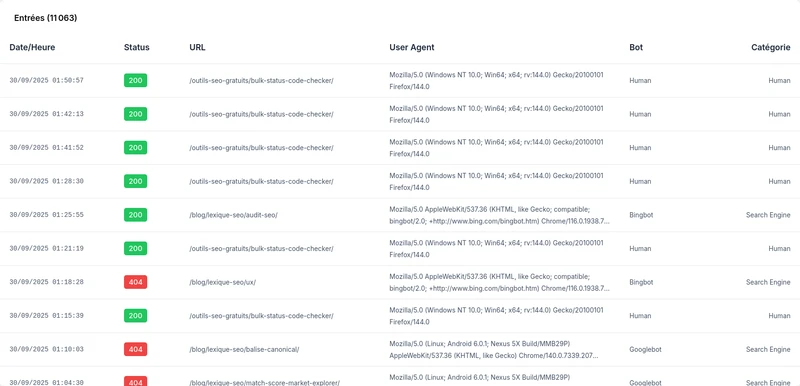
Task: Open the /blog/lexique-seo/audit-seo/ URL
Action: click(x=234, y=215)
